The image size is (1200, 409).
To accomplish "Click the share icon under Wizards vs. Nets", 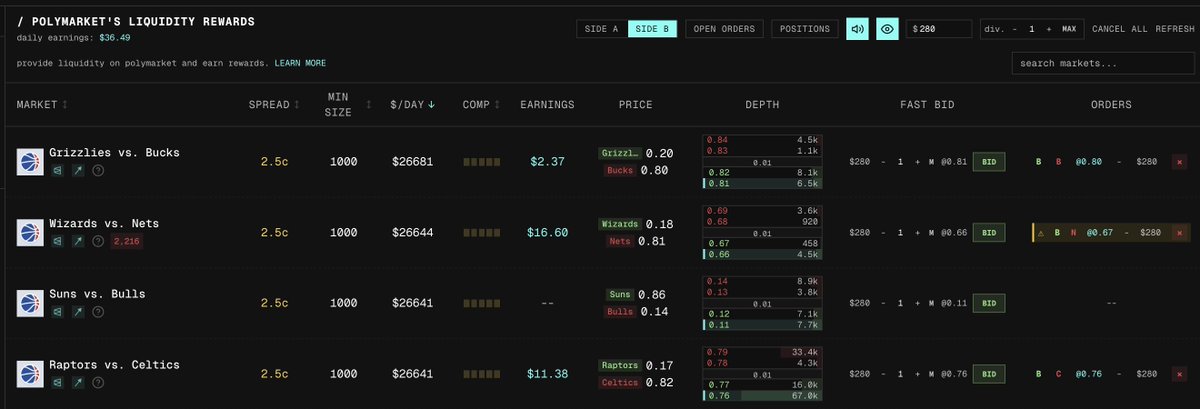I will [x=56, y=241].
